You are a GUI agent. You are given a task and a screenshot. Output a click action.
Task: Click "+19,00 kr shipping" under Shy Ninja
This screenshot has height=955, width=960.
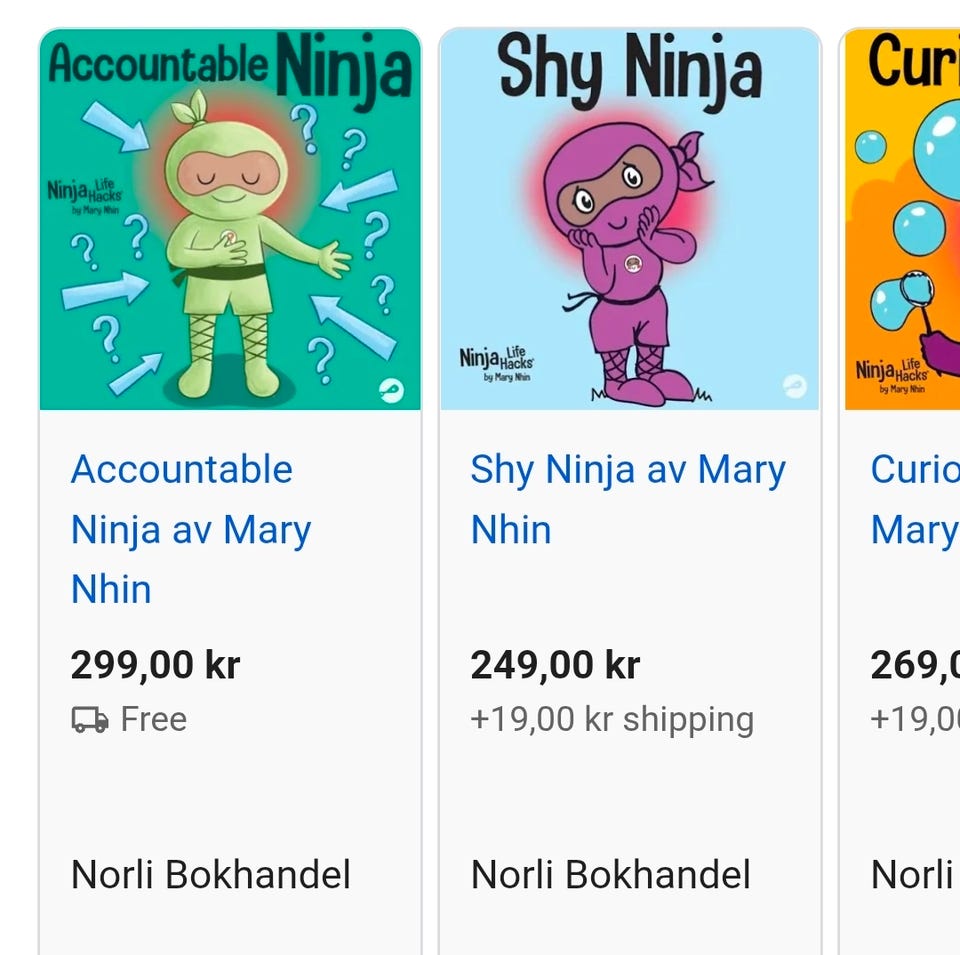(x=612, y=720)
